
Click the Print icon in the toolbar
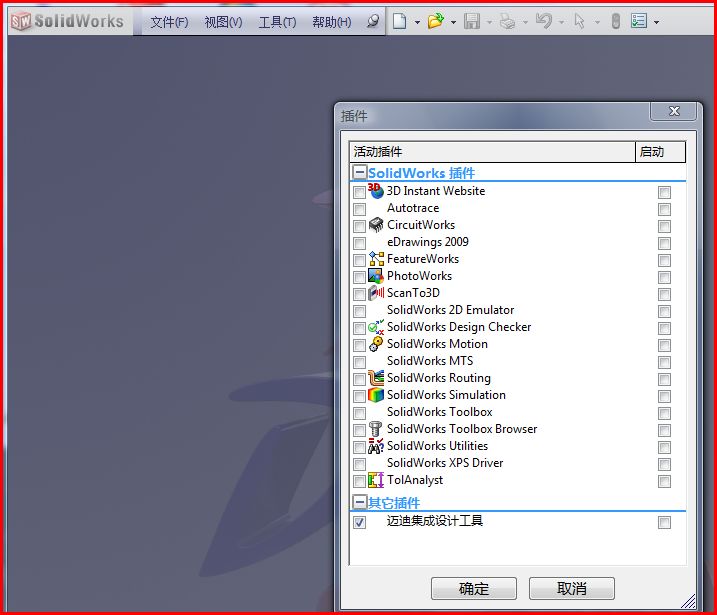tap(507, 21)
